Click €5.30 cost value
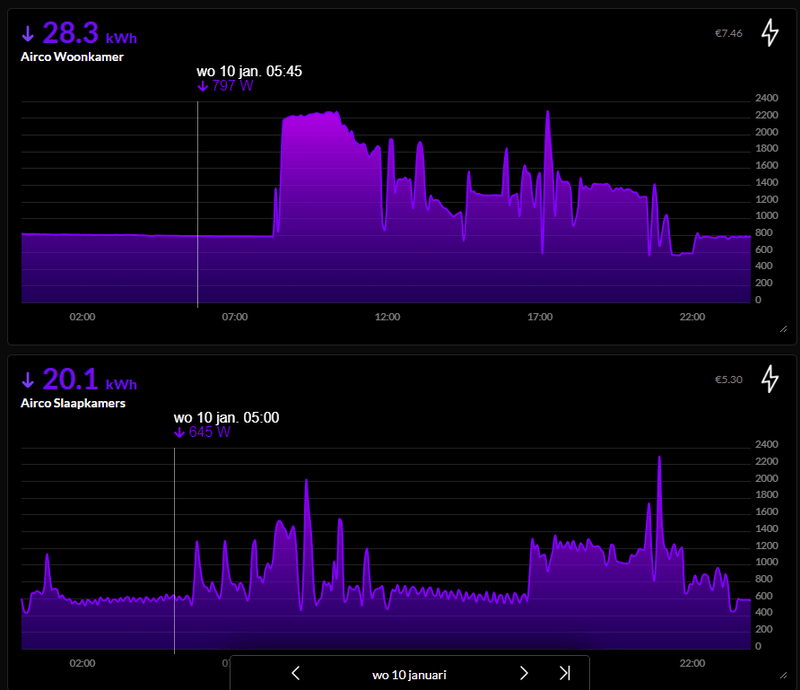This screenshot has width=800, height=690. click(x=729, y=380)
